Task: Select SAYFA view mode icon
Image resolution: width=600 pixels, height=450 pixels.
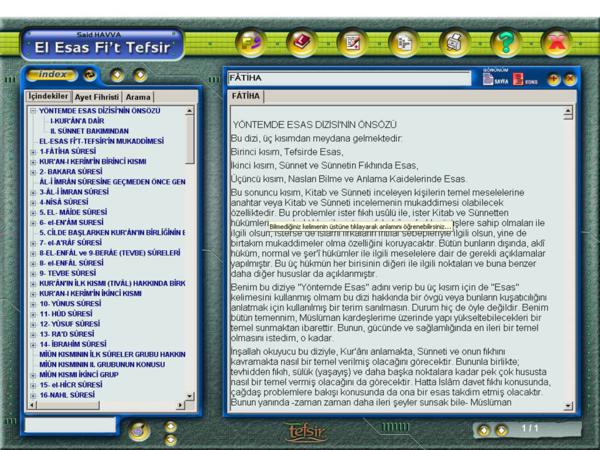Action: point(493,78)
